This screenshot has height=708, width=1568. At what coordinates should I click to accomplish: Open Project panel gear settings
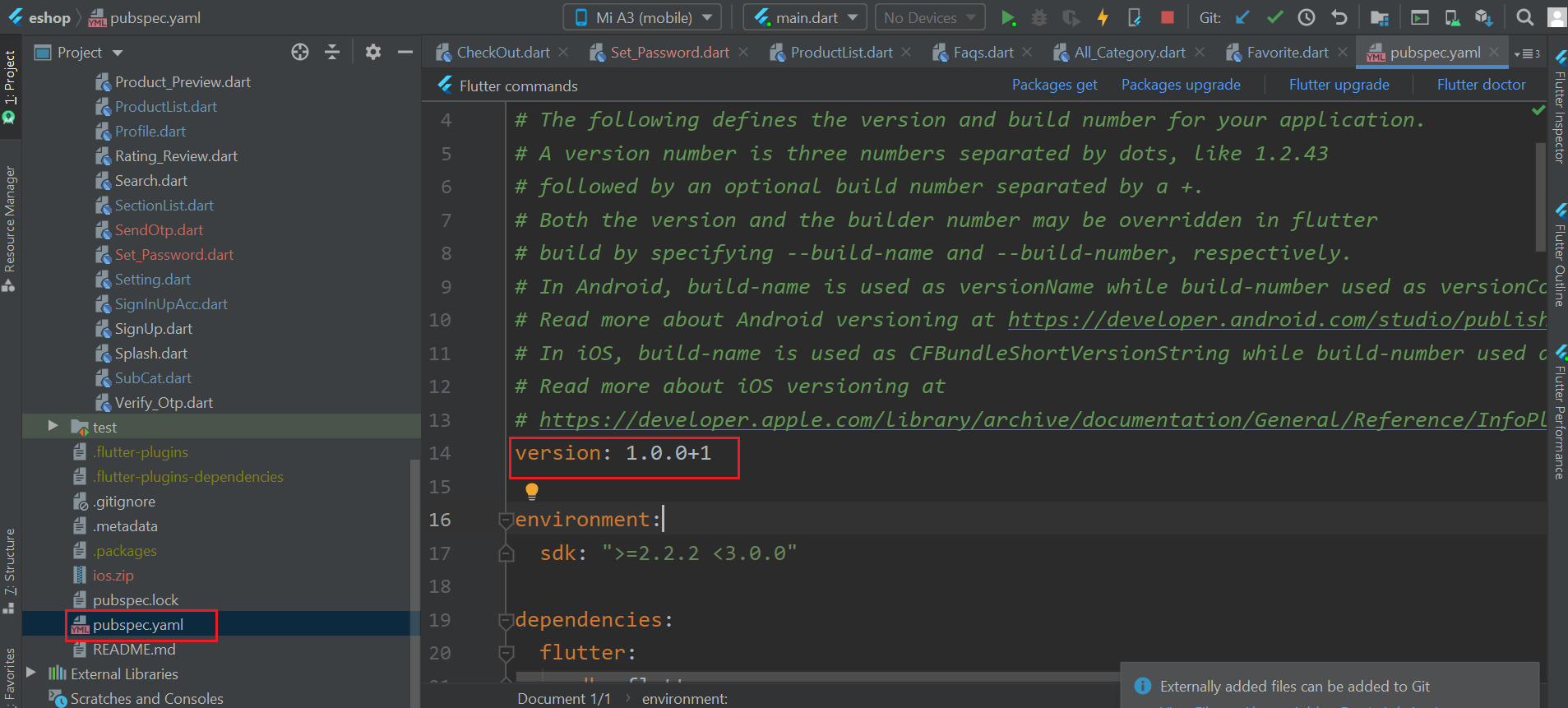[x=373, y=53]
